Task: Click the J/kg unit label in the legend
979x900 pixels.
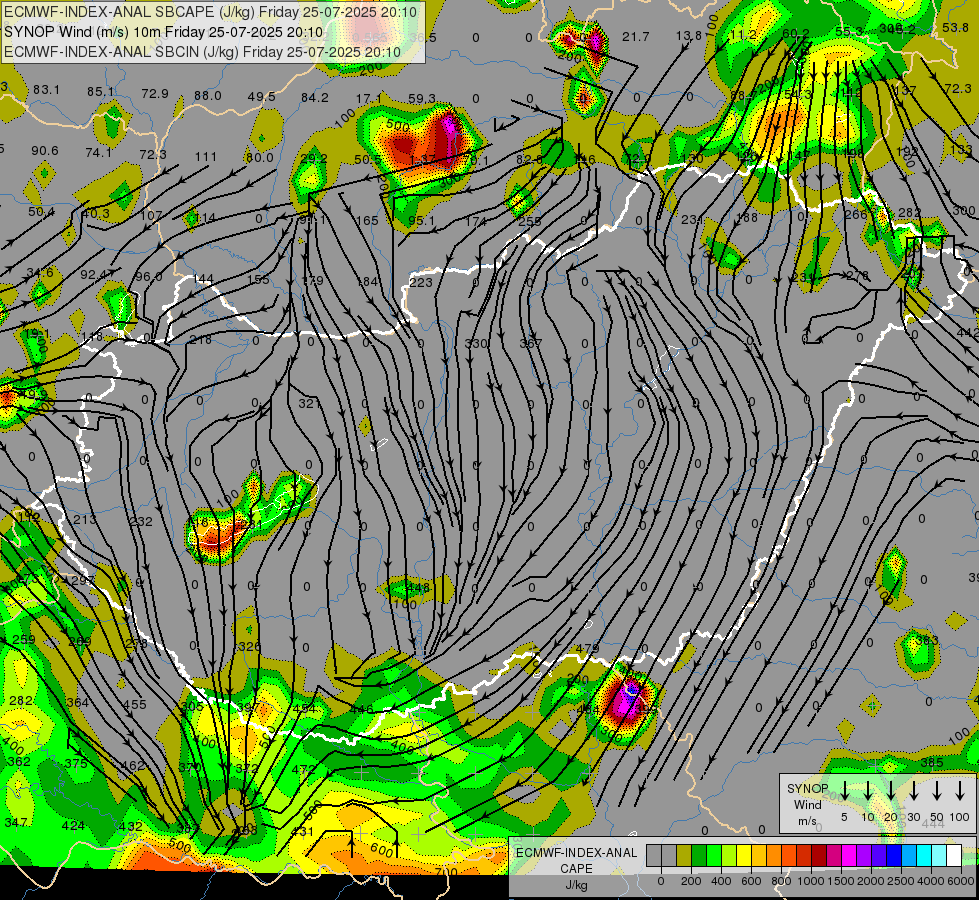Action: click(576, 885)
